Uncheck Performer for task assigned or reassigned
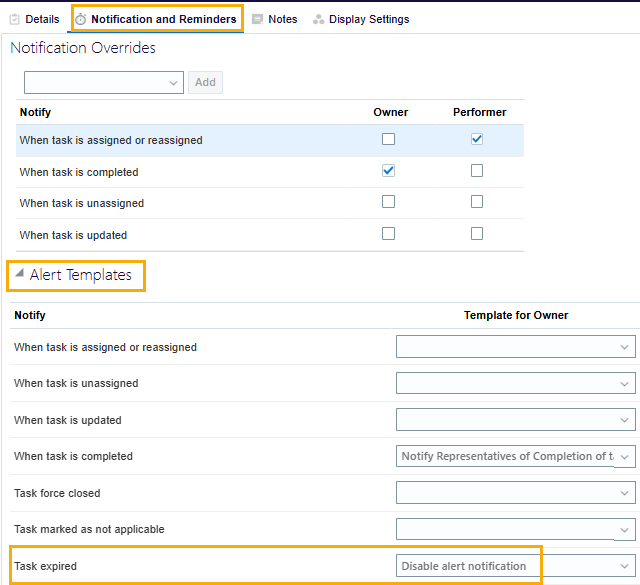 tap(477, 139)
